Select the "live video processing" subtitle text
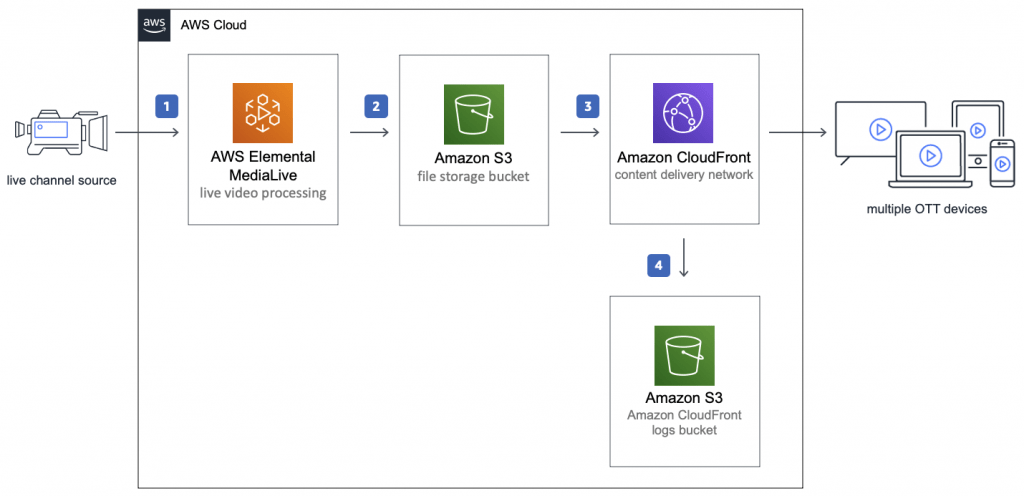The width and height of the screenshot is (1024, 496). tap(261, 192)
